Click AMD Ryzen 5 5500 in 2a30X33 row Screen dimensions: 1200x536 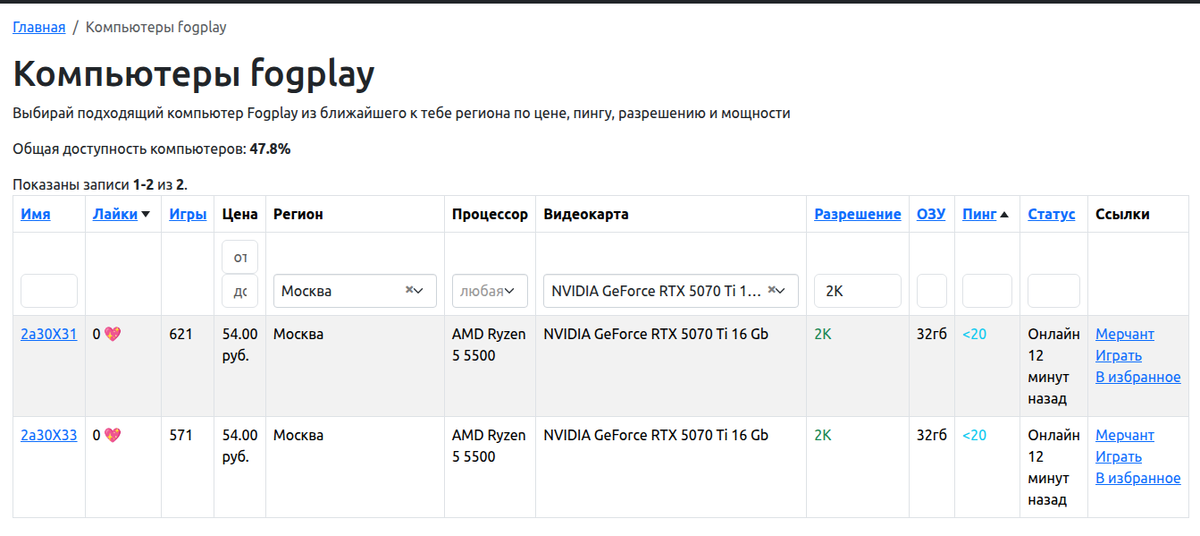[489, 446]
